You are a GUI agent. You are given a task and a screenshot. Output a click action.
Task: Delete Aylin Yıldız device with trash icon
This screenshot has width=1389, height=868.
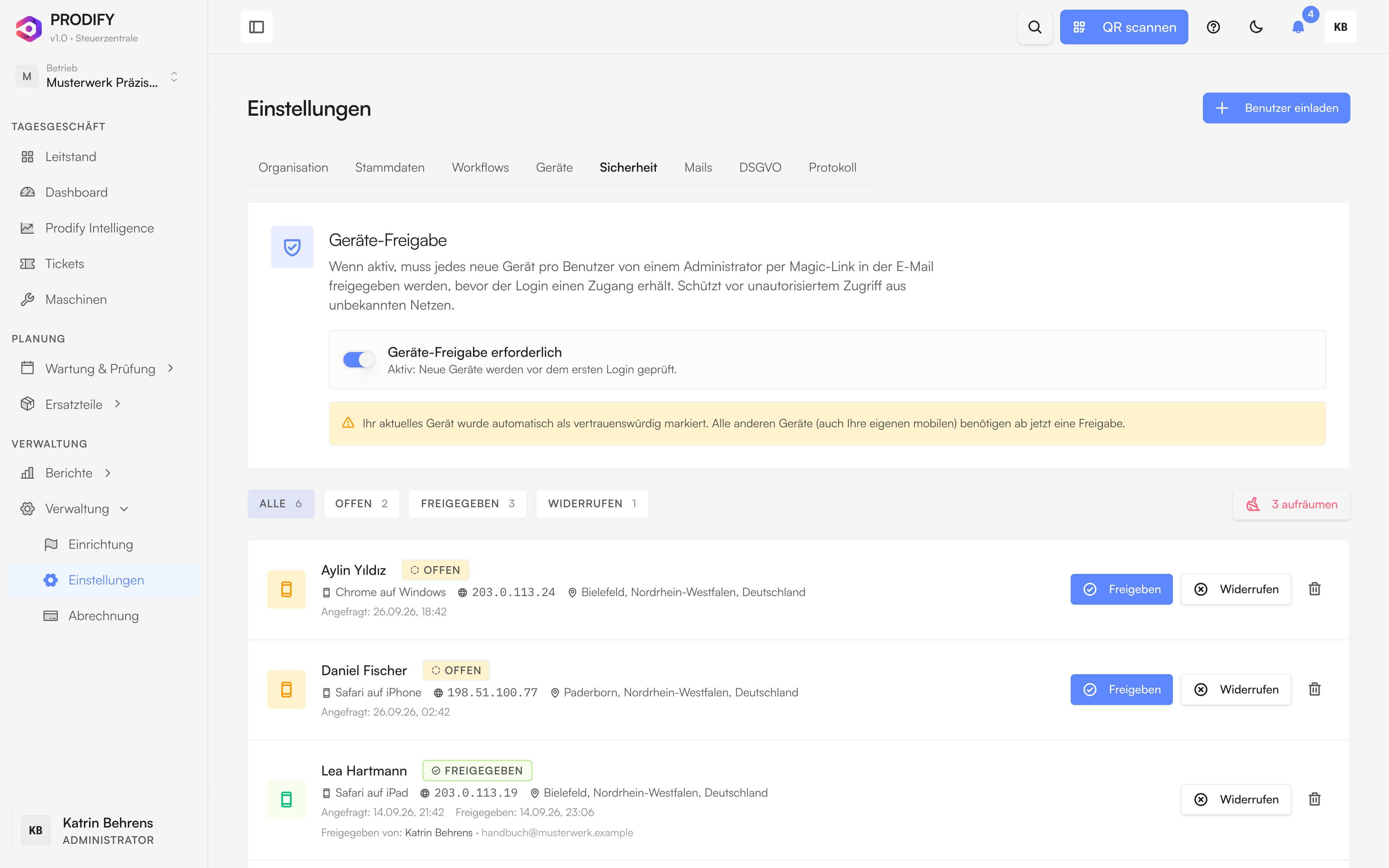tap(1314, 589)
